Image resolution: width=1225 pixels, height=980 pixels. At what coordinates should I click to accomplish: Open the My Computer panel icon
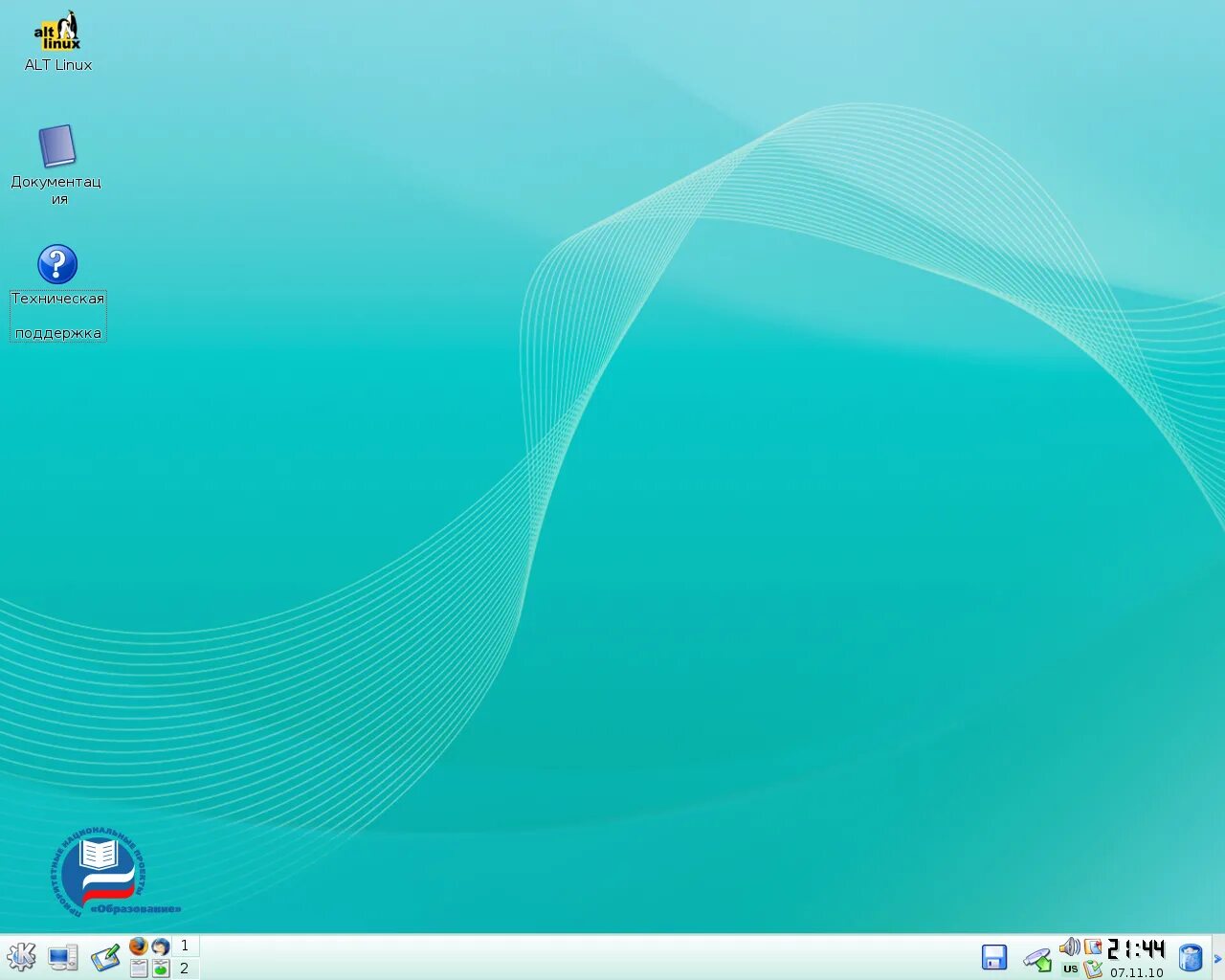point(62,959)
